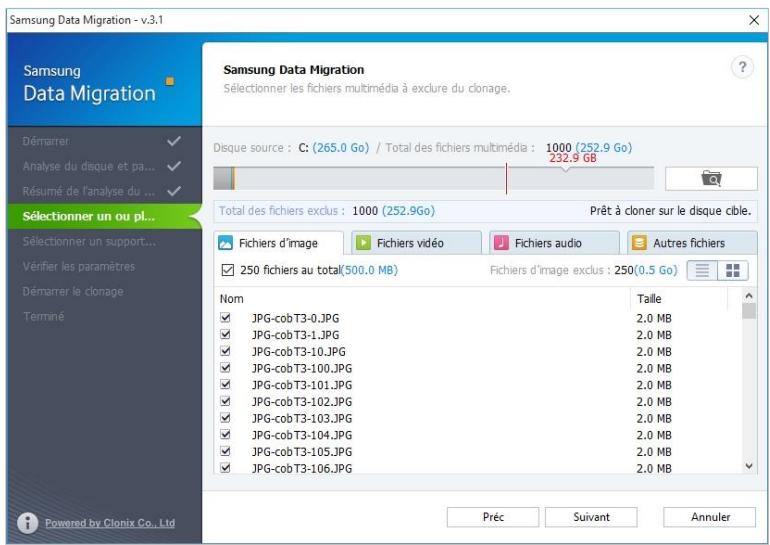Uncheck JPG-cobT3-105.JPG
The image size is (770, 545).
[225, 451]
